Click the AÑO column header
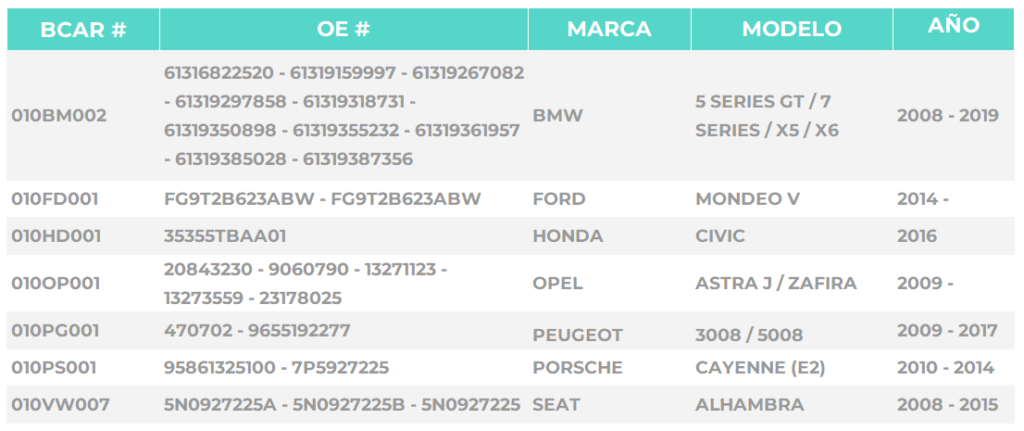The height and width of the screenshot is (431, 1024). [x=953, y=27]
